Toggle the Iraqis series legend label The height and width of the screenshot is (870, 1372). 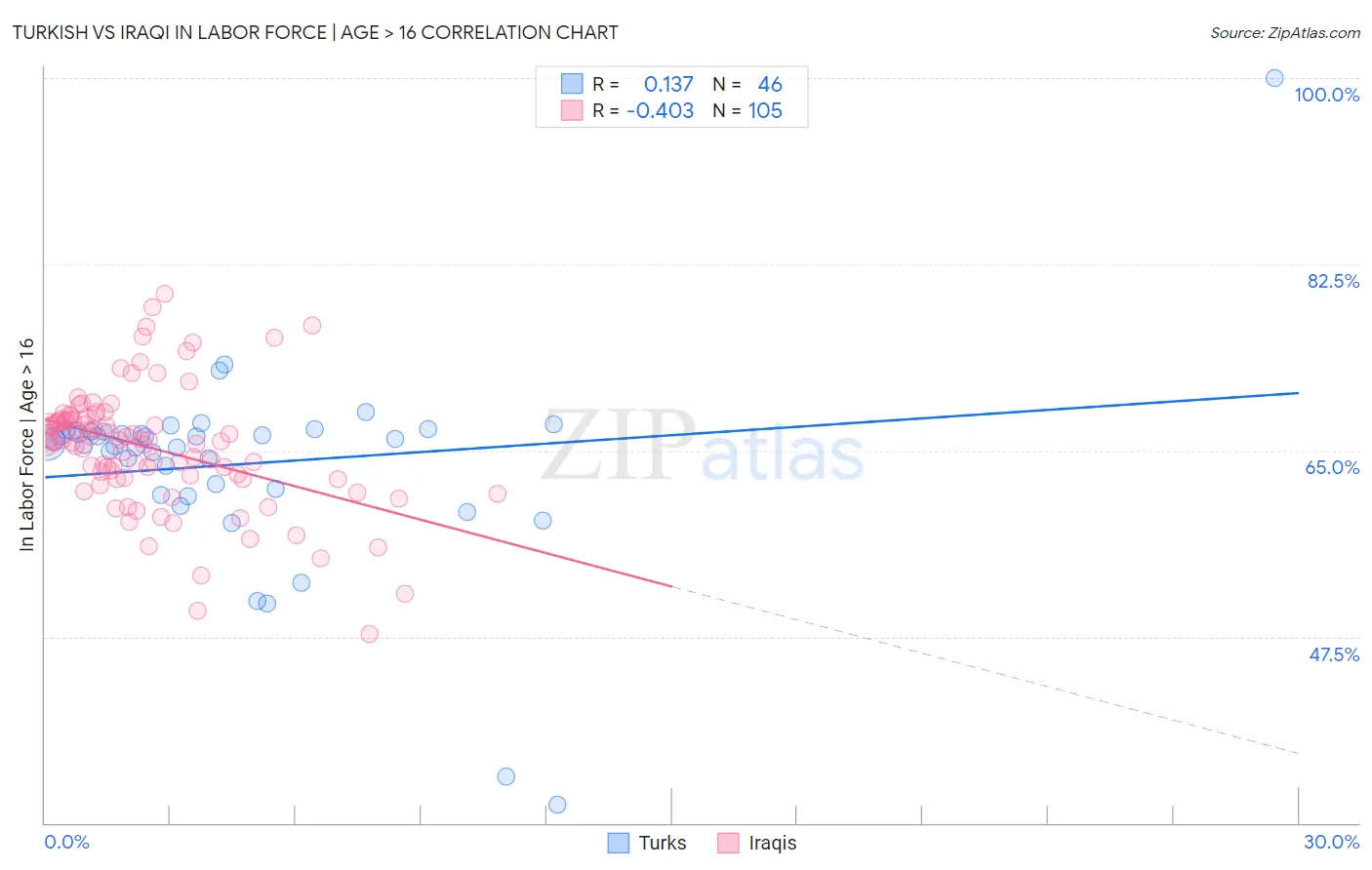pos(773,843)
